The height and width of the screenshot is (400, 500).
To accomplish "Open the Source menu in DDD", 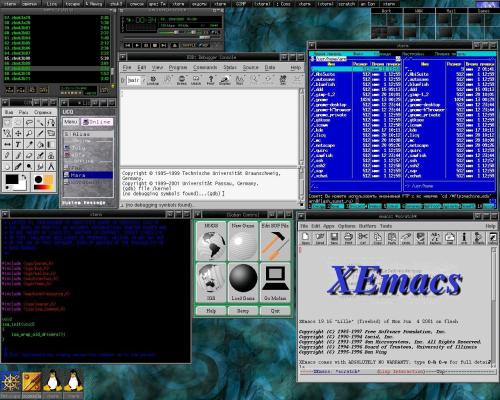I will pos(250,67).
